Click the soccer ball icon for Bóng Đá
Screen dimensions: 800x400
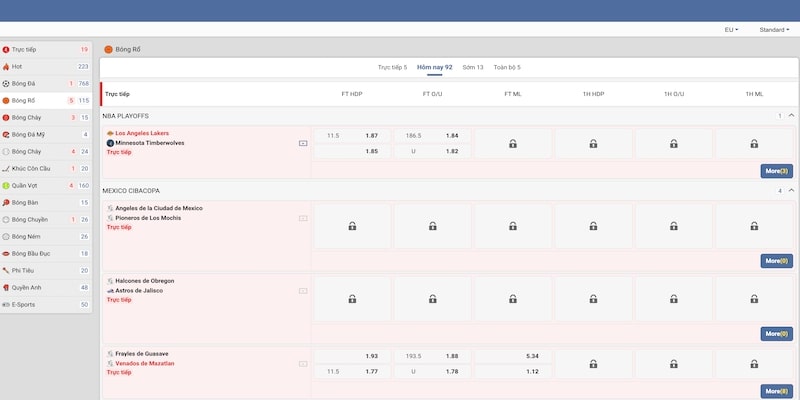tap(6, 83)
